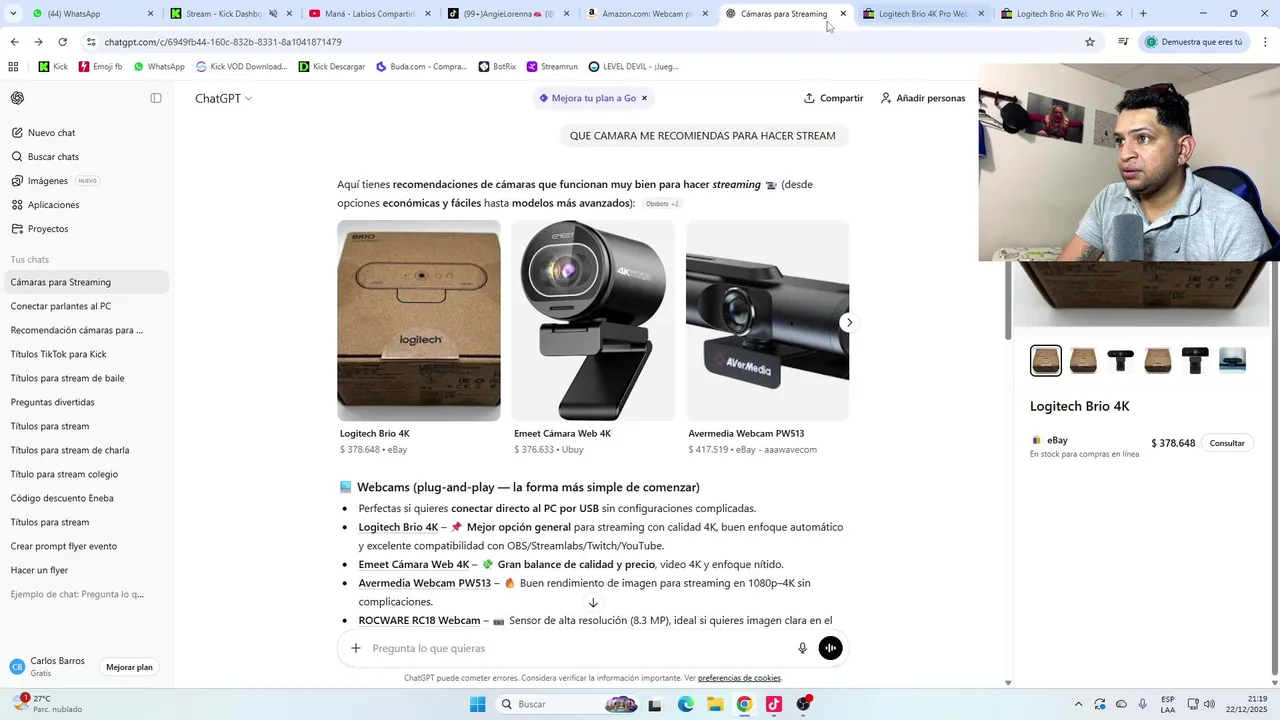The width and height of the screenshot is (1280, 720).
Task: Select the first Logitech Brio thumbnail in side panel
Action: click(1046, 360)
